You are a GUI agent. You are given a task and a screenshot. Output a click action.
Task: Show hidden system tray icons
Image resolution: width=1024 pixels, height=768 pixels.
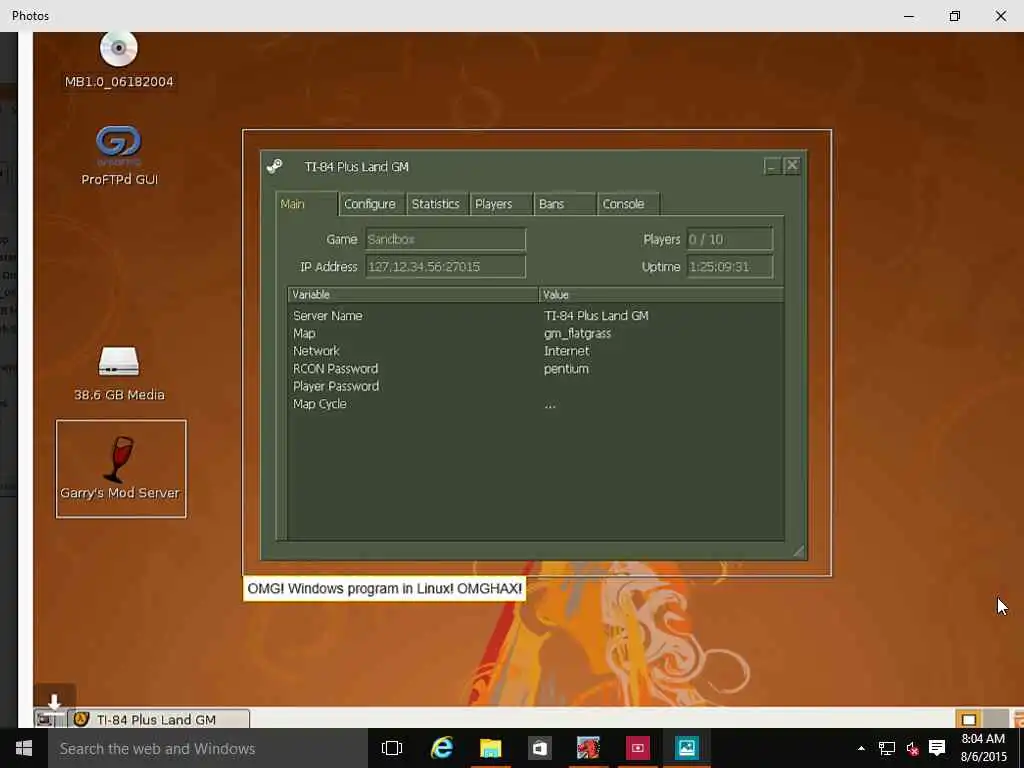coord(861,748)
